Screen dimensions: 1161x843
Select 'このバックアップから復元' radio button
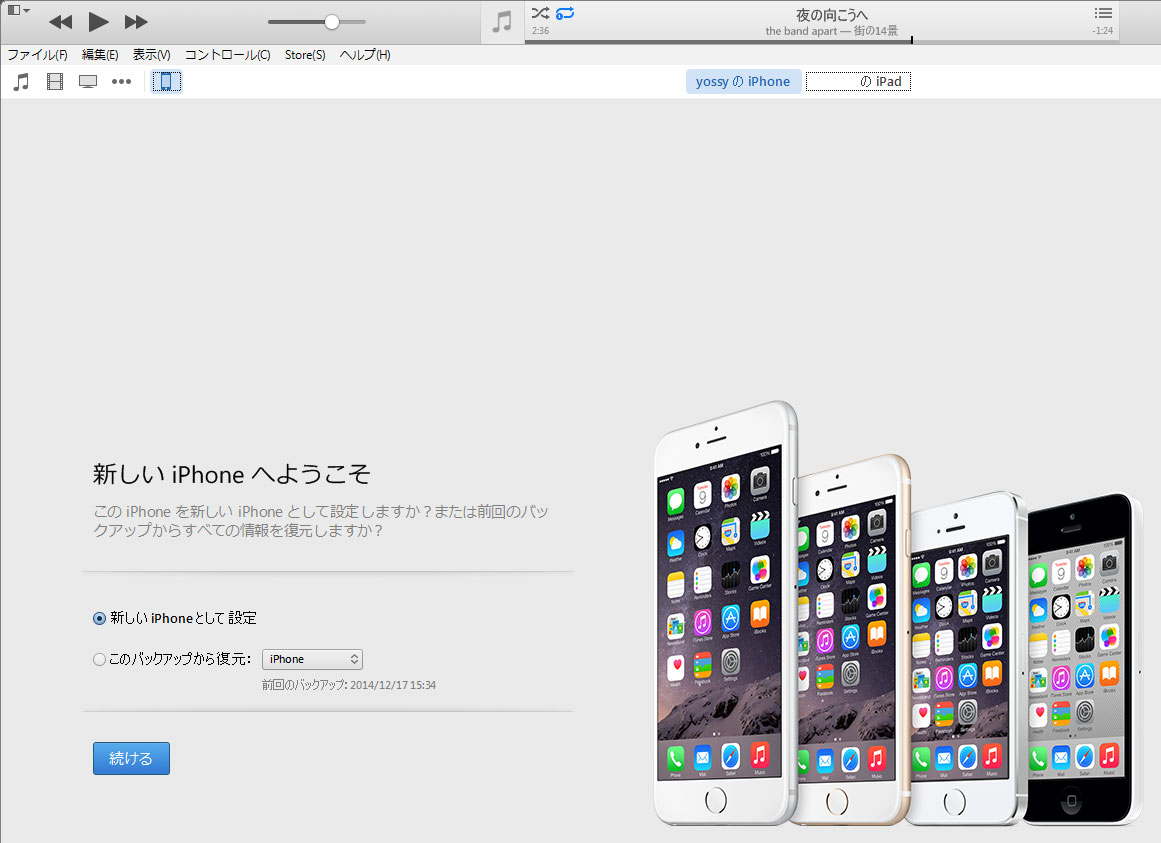[99, 659]
